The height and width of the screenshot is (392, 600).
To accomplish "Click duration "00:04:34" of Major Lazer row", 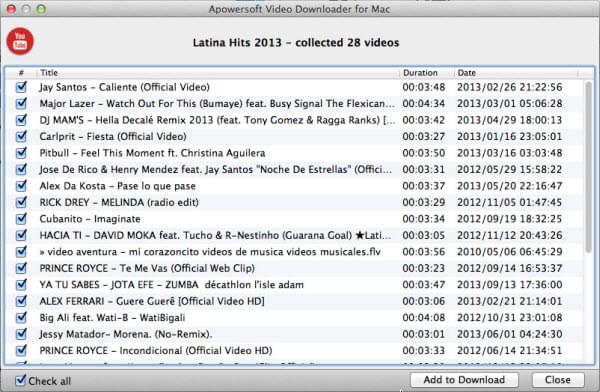I will click(x=424, y=104).
